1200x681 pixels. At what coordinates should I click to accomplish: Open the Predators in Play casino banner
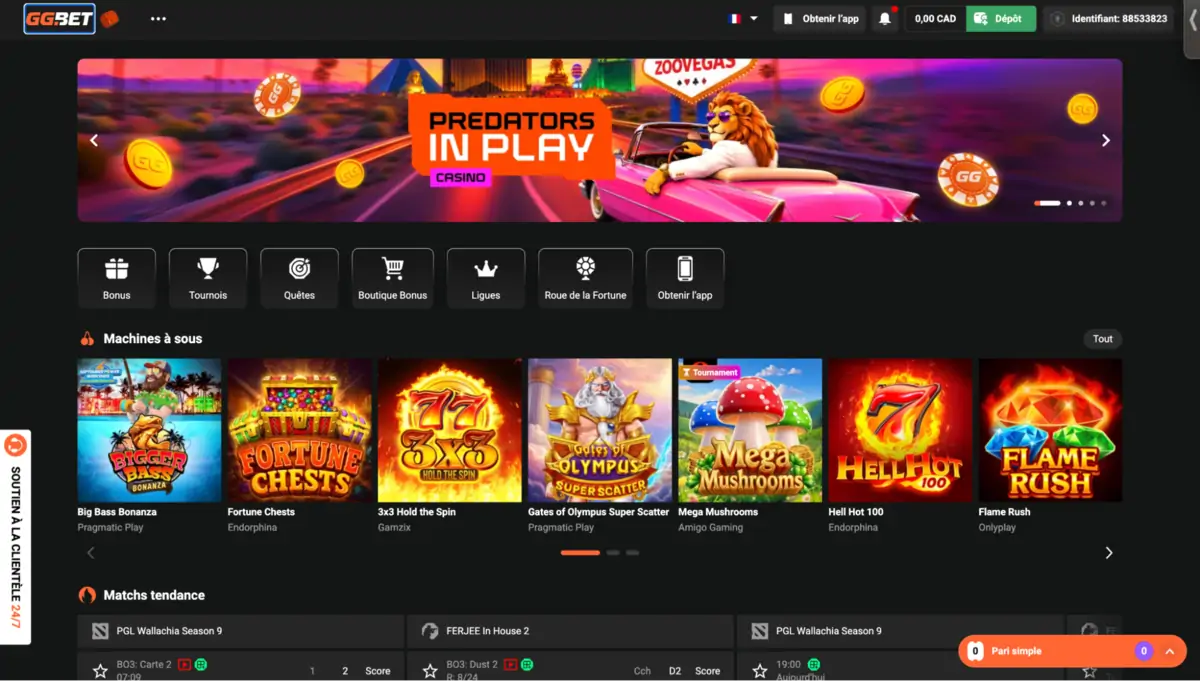click(600, 140)
